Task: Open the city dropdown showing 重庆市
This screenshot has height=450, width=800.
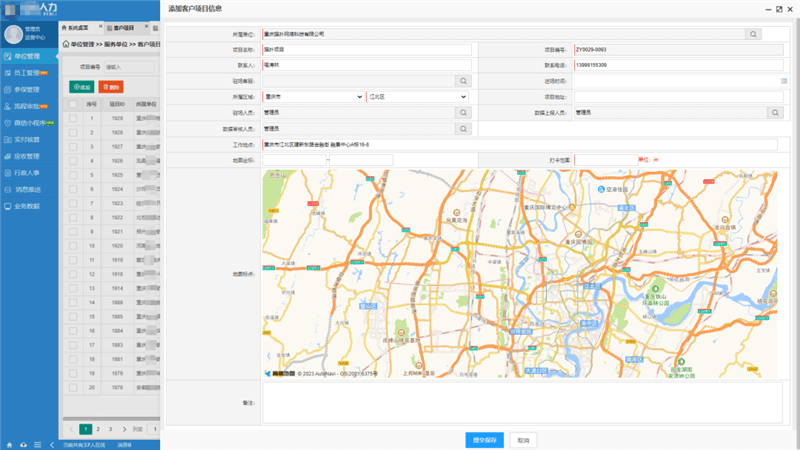Action: pyautogui.click(x=313, y=96)
